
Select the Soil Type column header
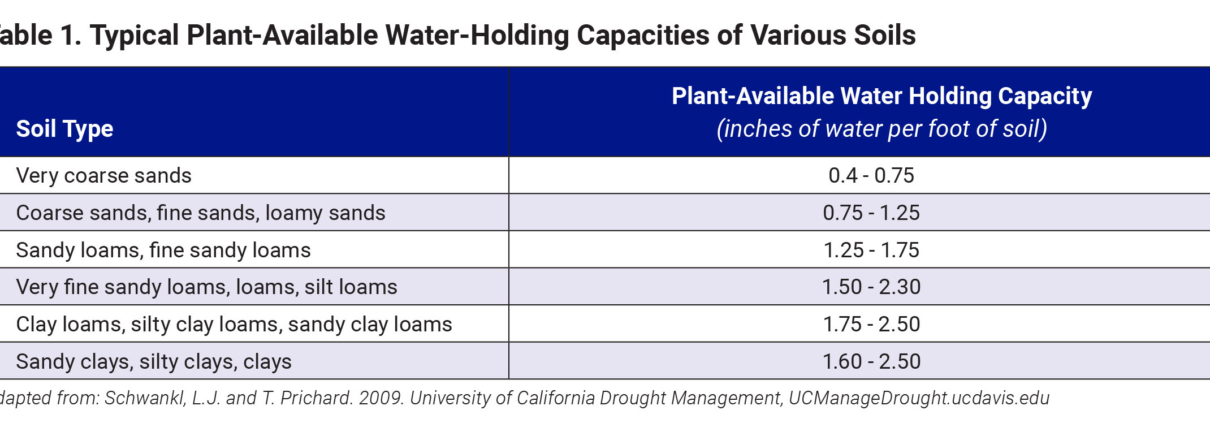coord(64,129)
